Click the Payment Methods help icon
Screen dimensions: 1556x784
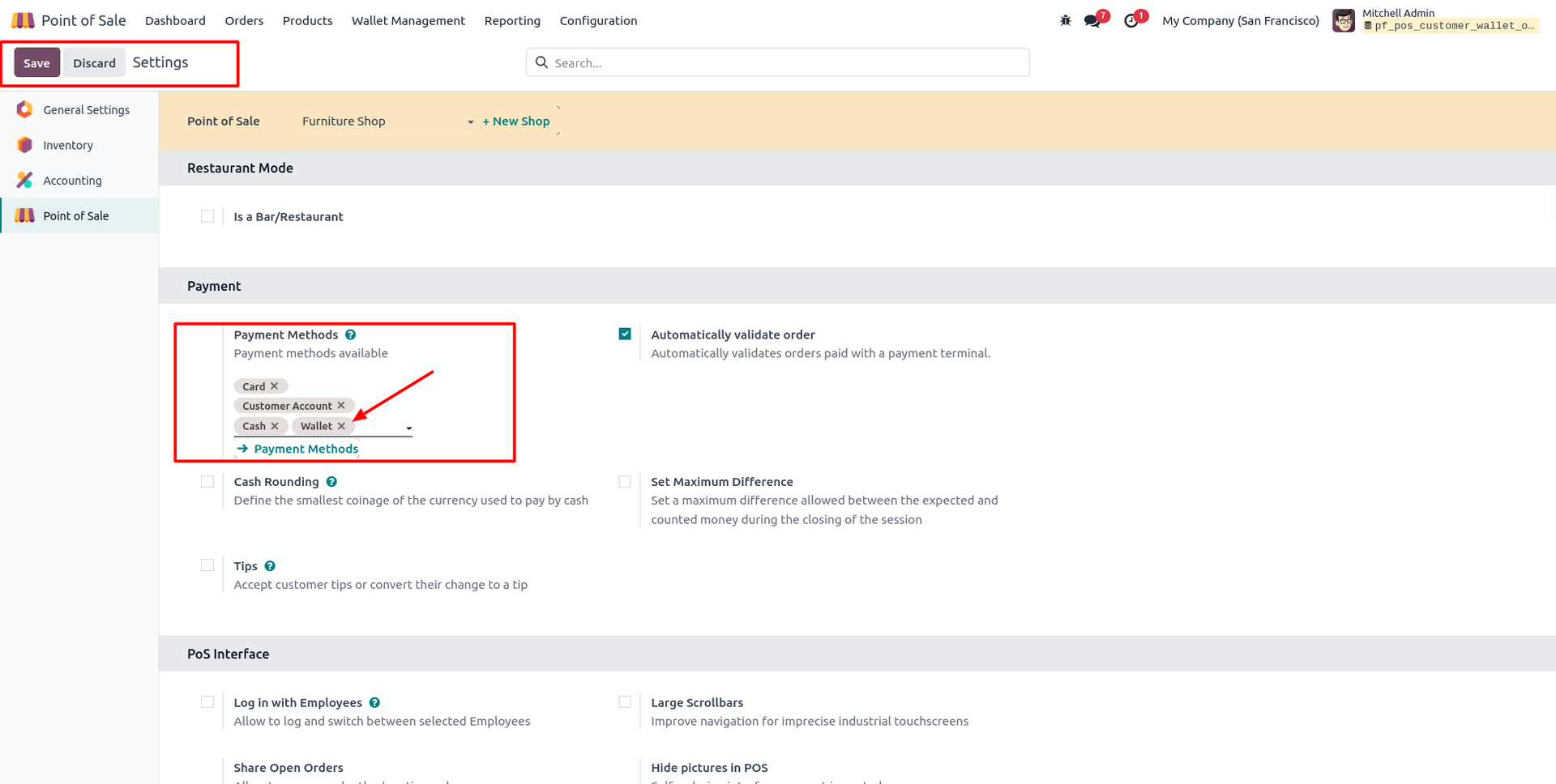pos(350,334)
